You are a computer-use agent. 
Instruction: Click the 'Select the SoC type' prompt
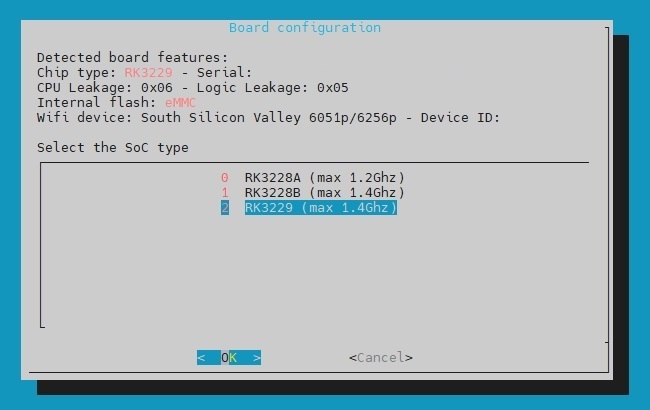coord(113,148)
